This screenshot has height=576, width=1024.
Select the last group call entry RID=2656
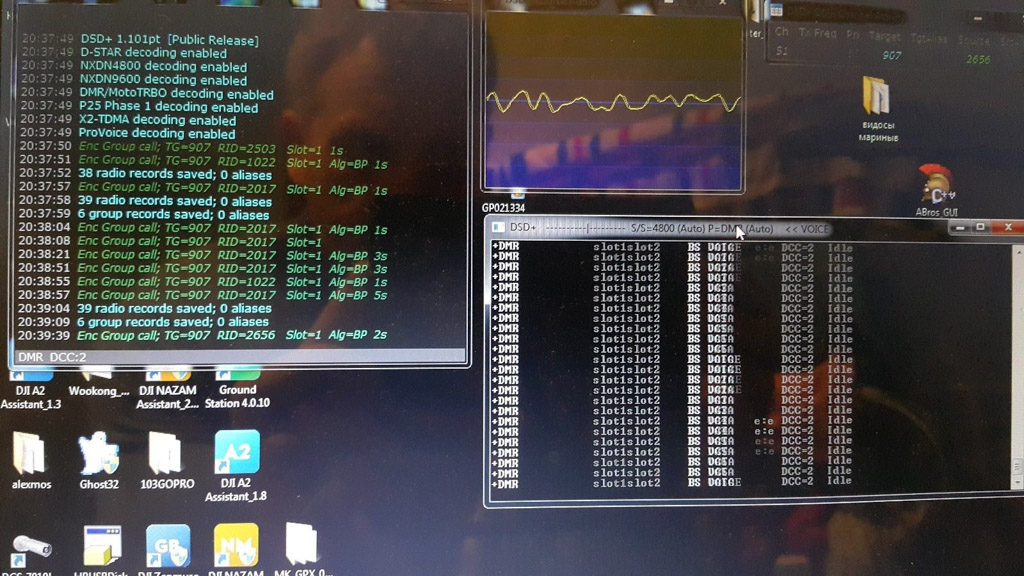[202, 335]
